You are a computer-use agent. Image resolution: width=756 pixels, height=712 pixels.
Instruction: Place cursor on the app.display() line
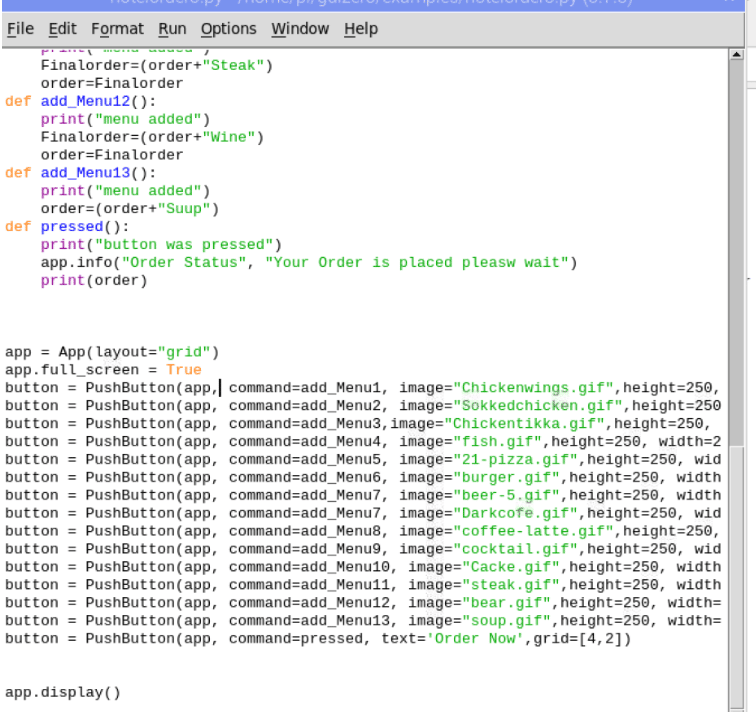point(62,691)
